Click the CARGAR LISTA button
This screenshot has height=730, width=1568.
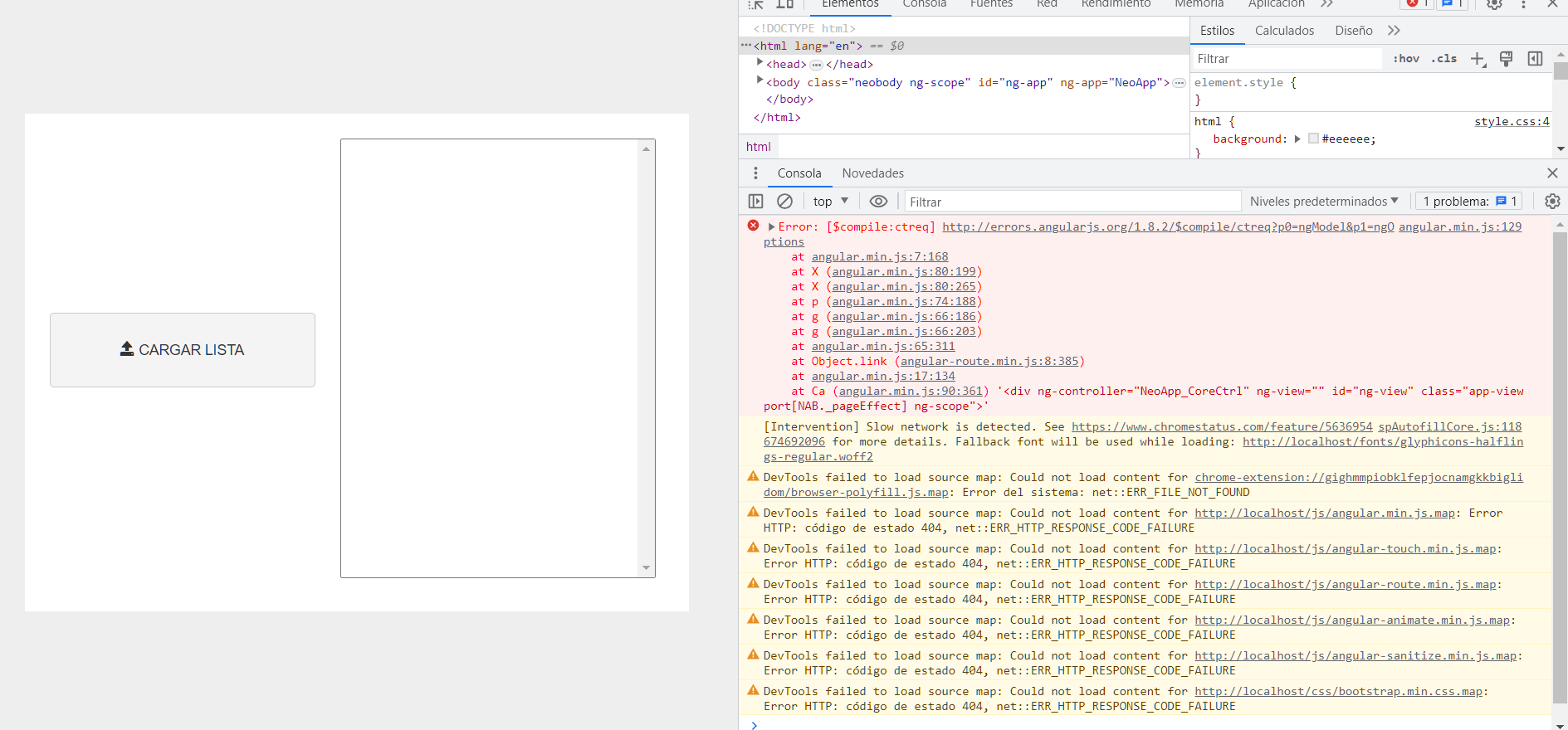pos(183,350)
